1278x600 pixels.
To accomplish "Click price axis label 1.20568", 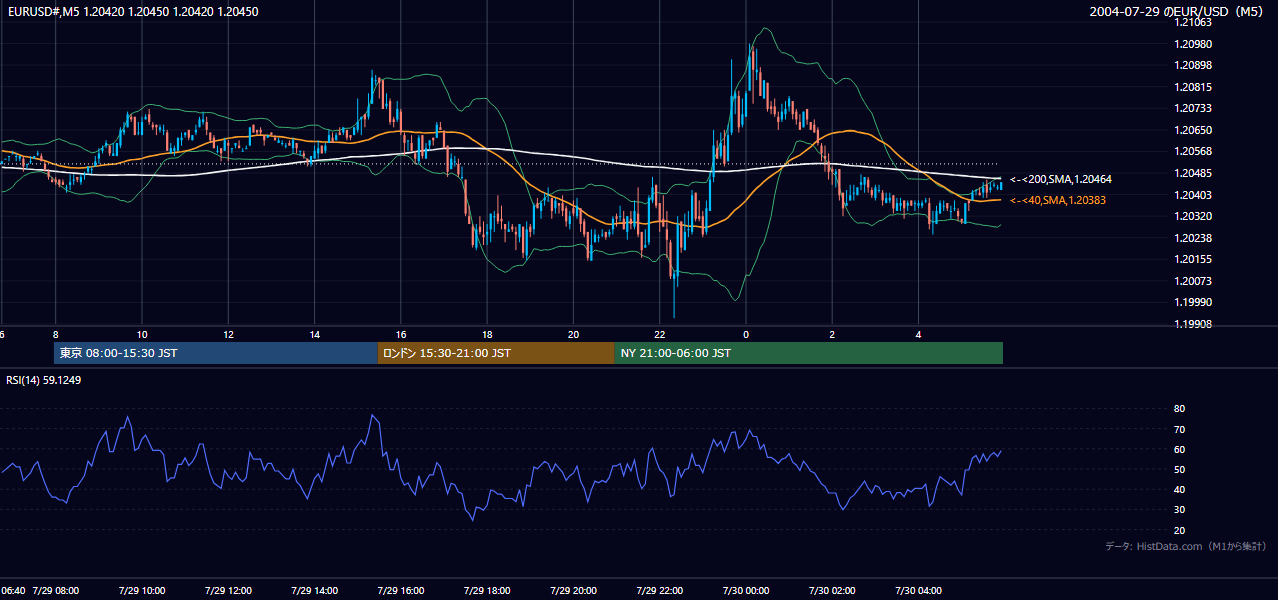I will point(1193,151).
